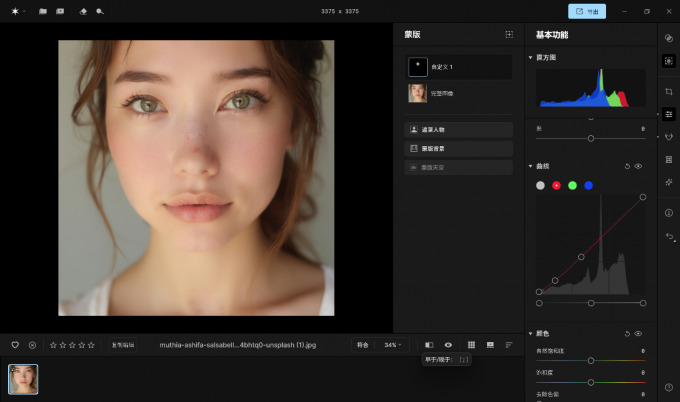Screen dimensions: 680x402
Task: Add a new mask with the plus icon
Action: 508,34
